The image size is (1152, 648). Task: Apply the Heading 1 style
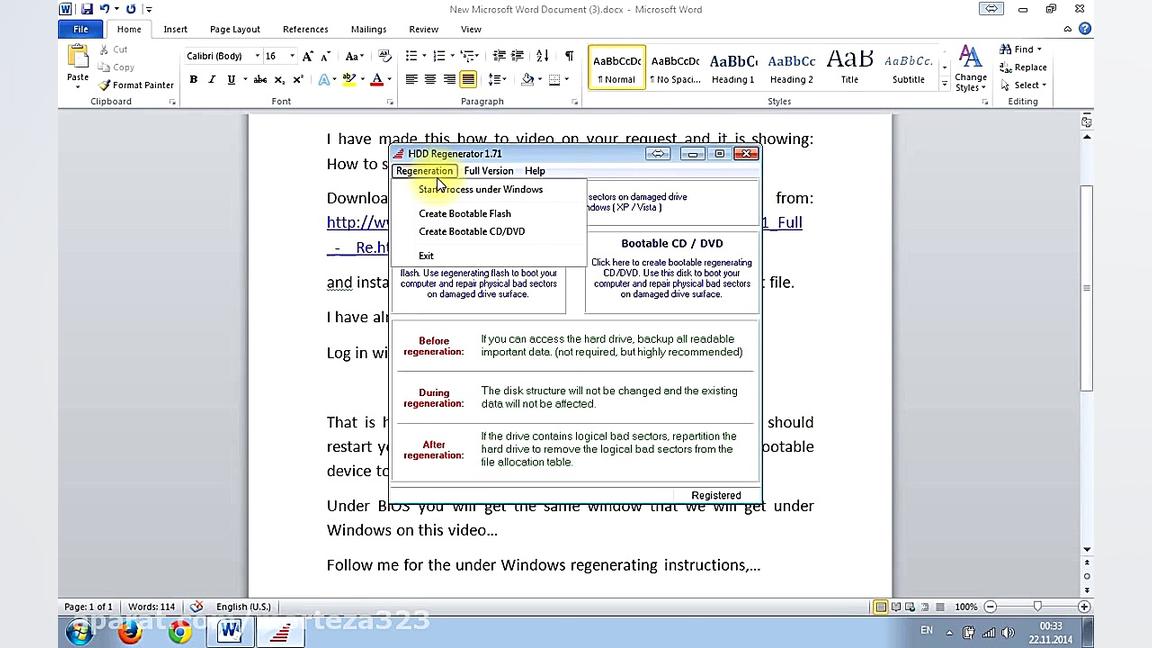click(732, 67)
